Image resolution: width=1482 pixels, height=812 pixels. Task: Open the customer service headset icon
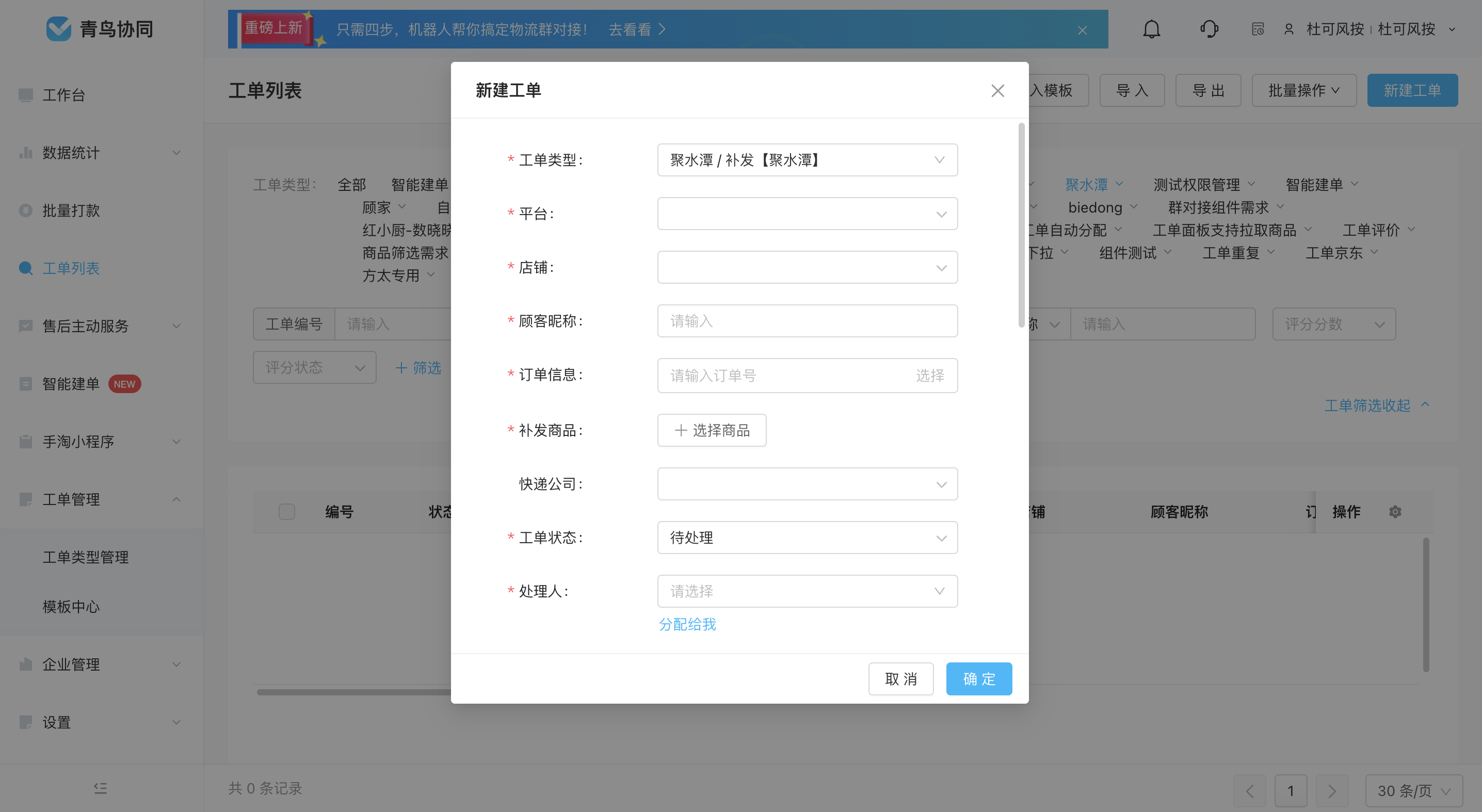(x=1209, y=29)
